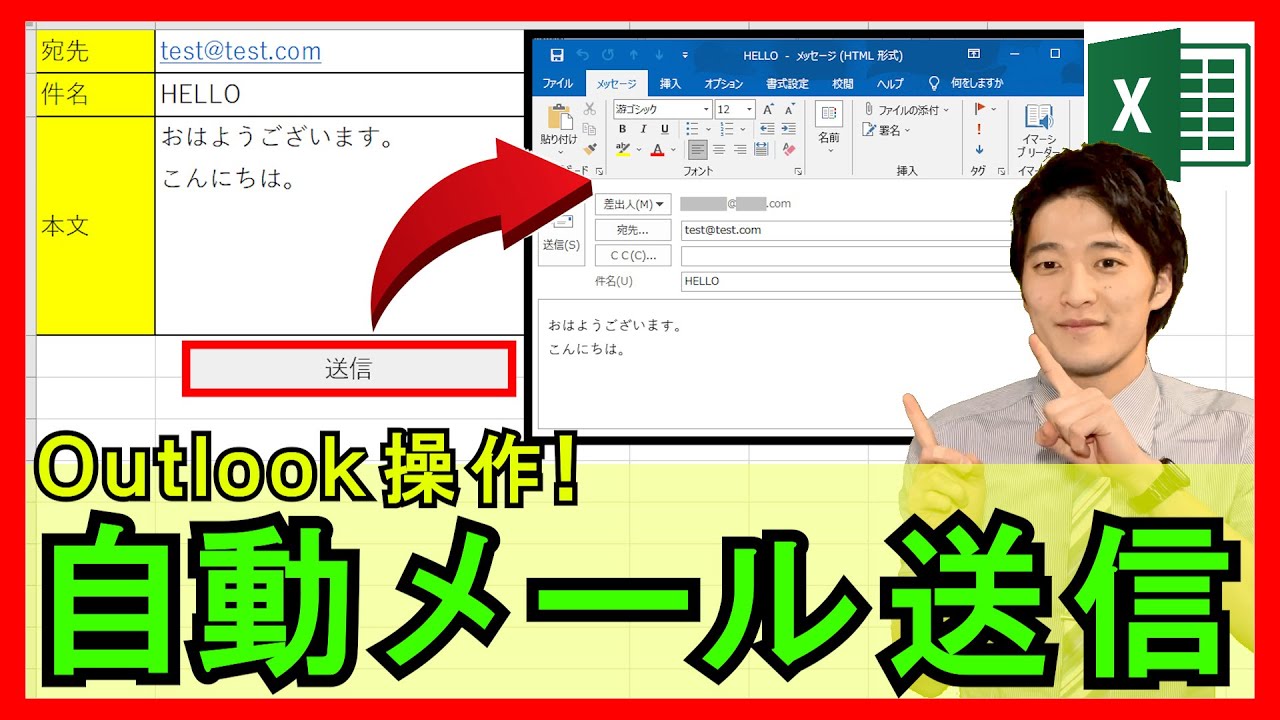Switch to the 挿入 ribbon tab
1280x720 pixels.
click(670, 84)
